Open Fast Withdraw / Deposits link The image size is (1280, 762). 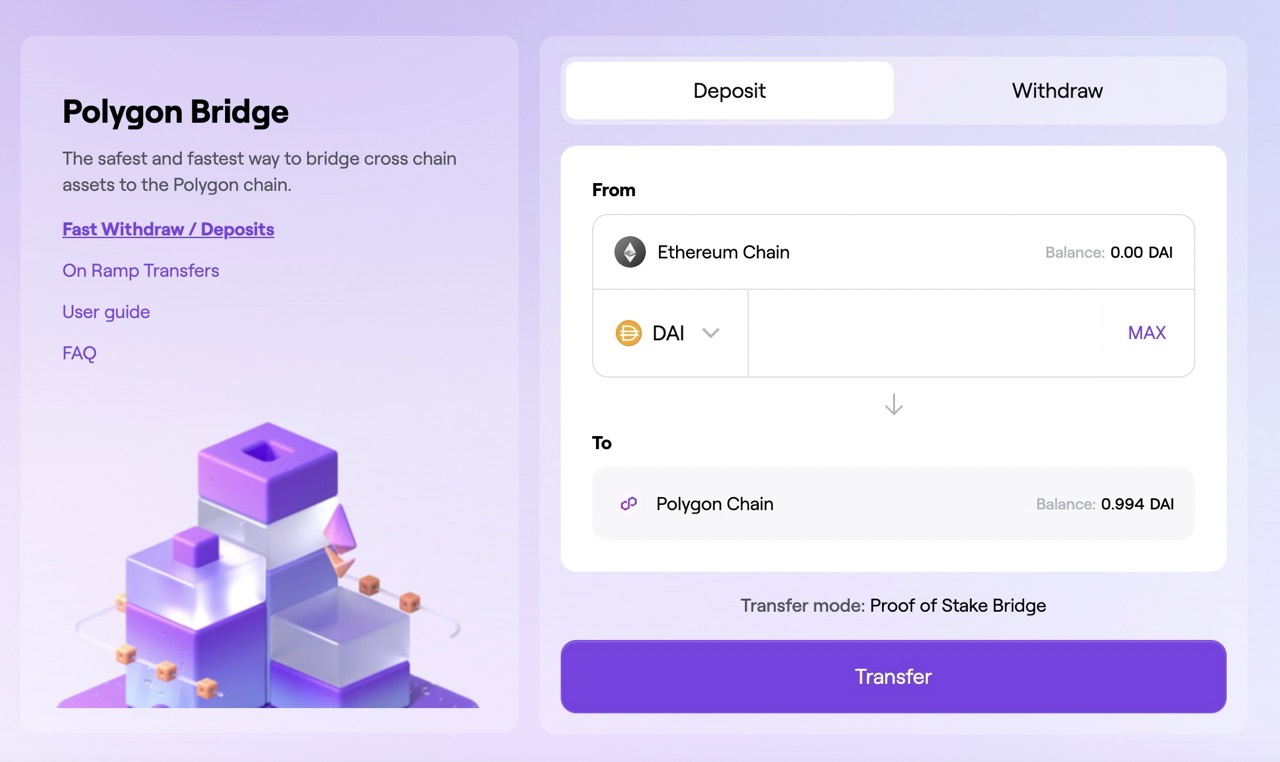tap(168, 229)
